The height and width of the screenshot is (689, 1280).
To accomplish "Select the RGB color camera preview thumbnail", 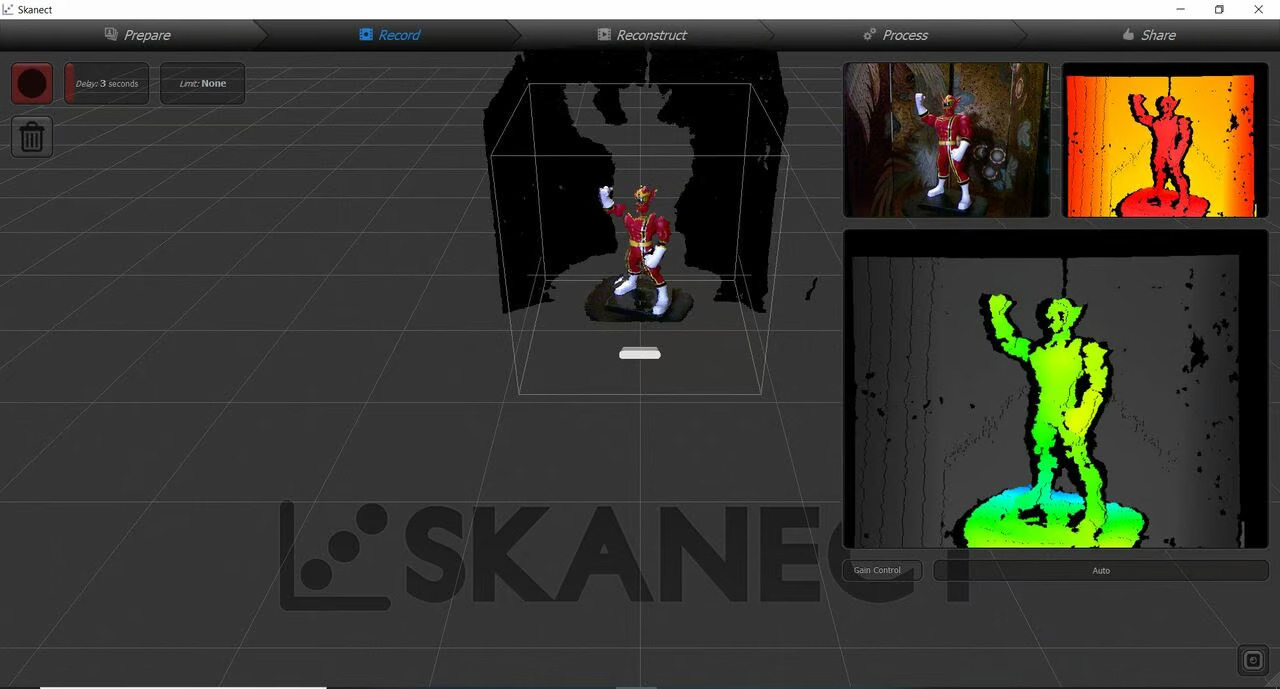I will [x=946, y=140].
